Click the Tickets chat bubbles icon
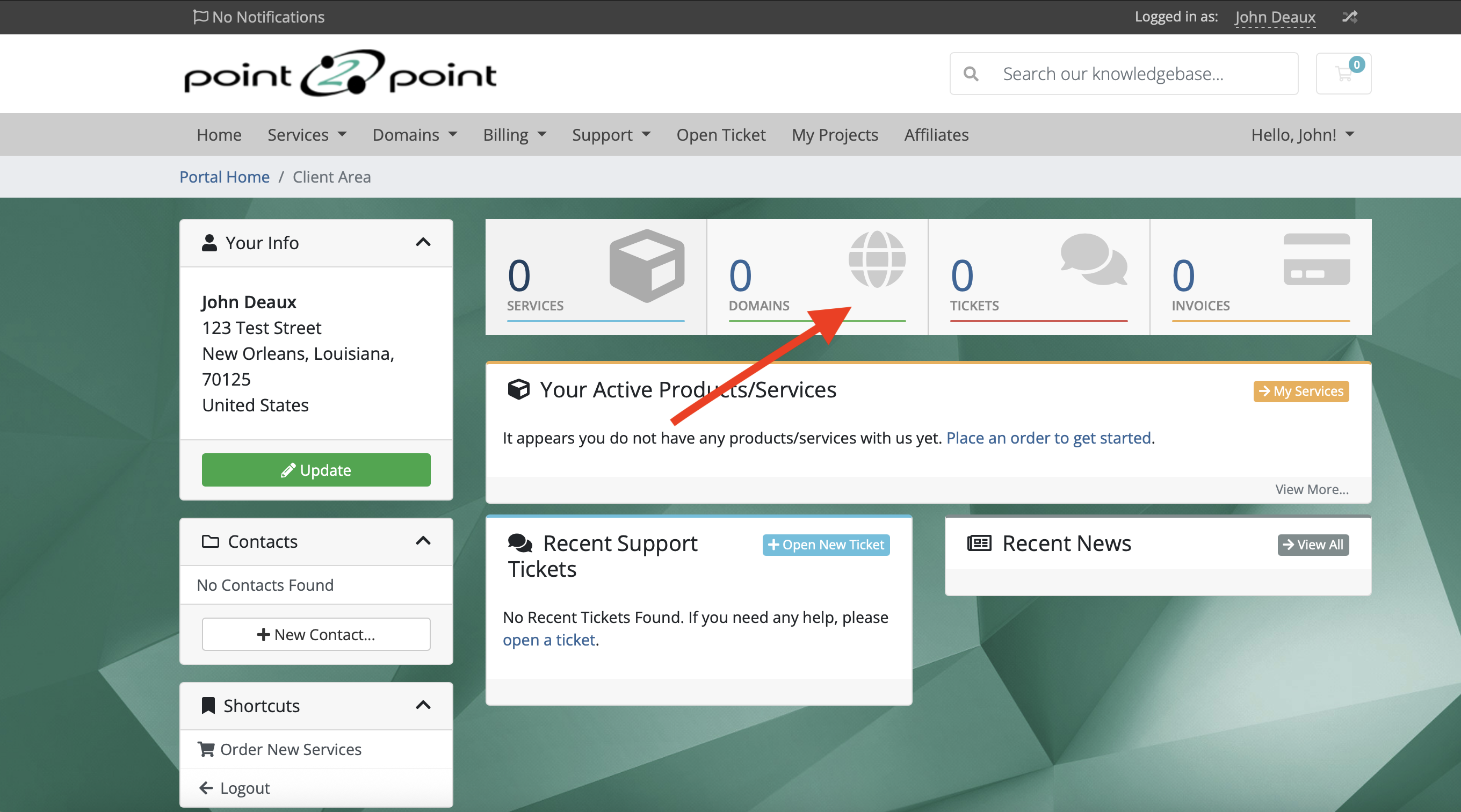 point(1094,260)
